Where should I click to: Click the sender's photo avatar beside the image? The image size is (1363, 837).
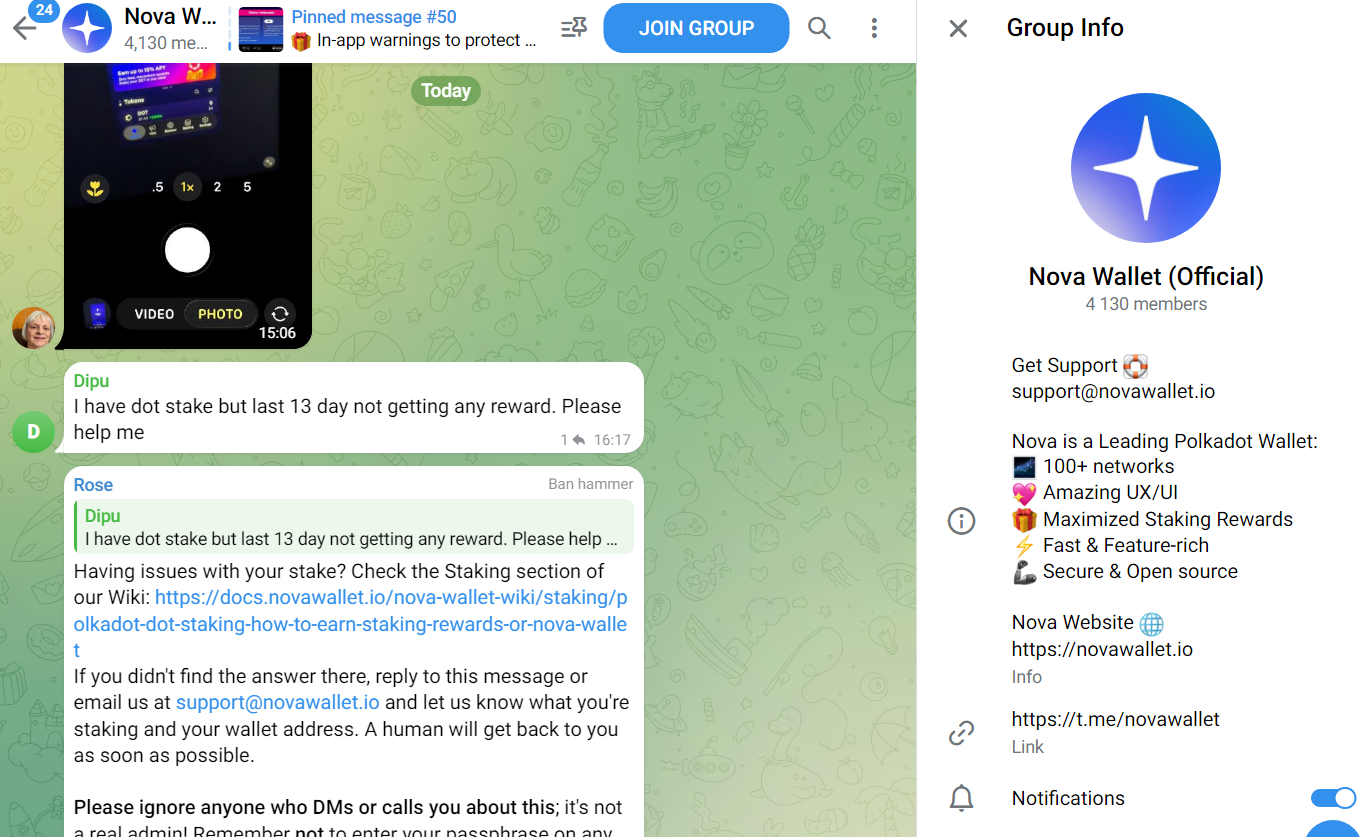point(34,328)
